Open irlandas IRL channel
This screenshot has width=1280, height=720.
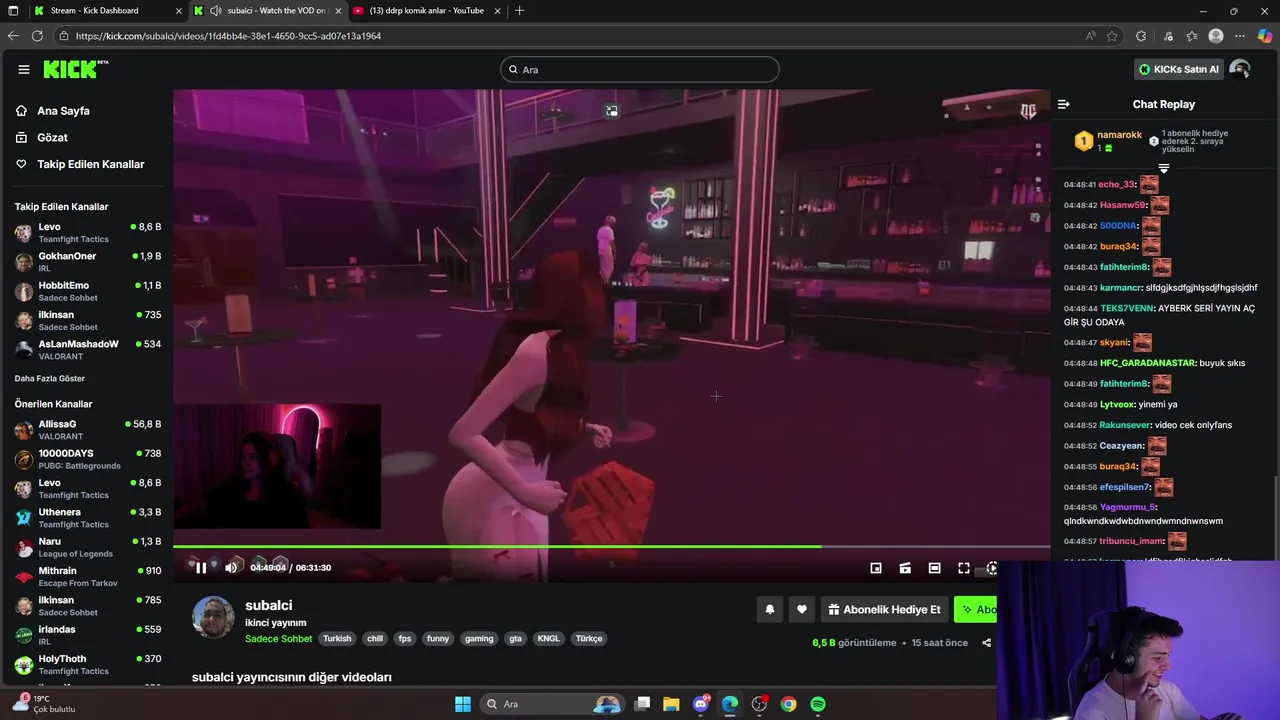coord(87,635)
